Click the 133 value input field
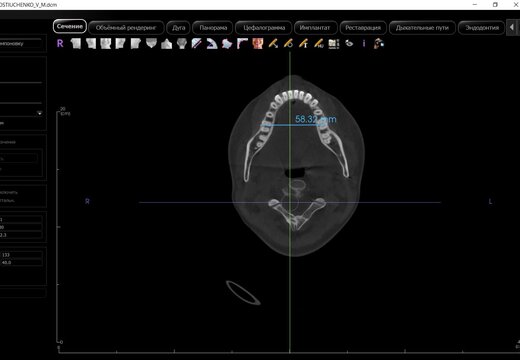The image size is (520, 360). click(x=21, y=255)
